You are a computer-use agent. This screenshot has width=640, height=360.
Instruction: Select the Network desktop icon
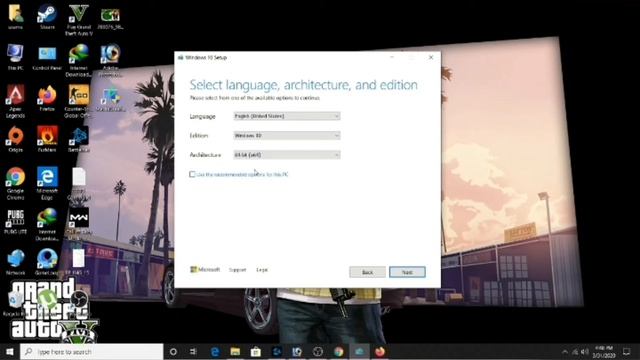pyautogui.click(x=16, y=262)
